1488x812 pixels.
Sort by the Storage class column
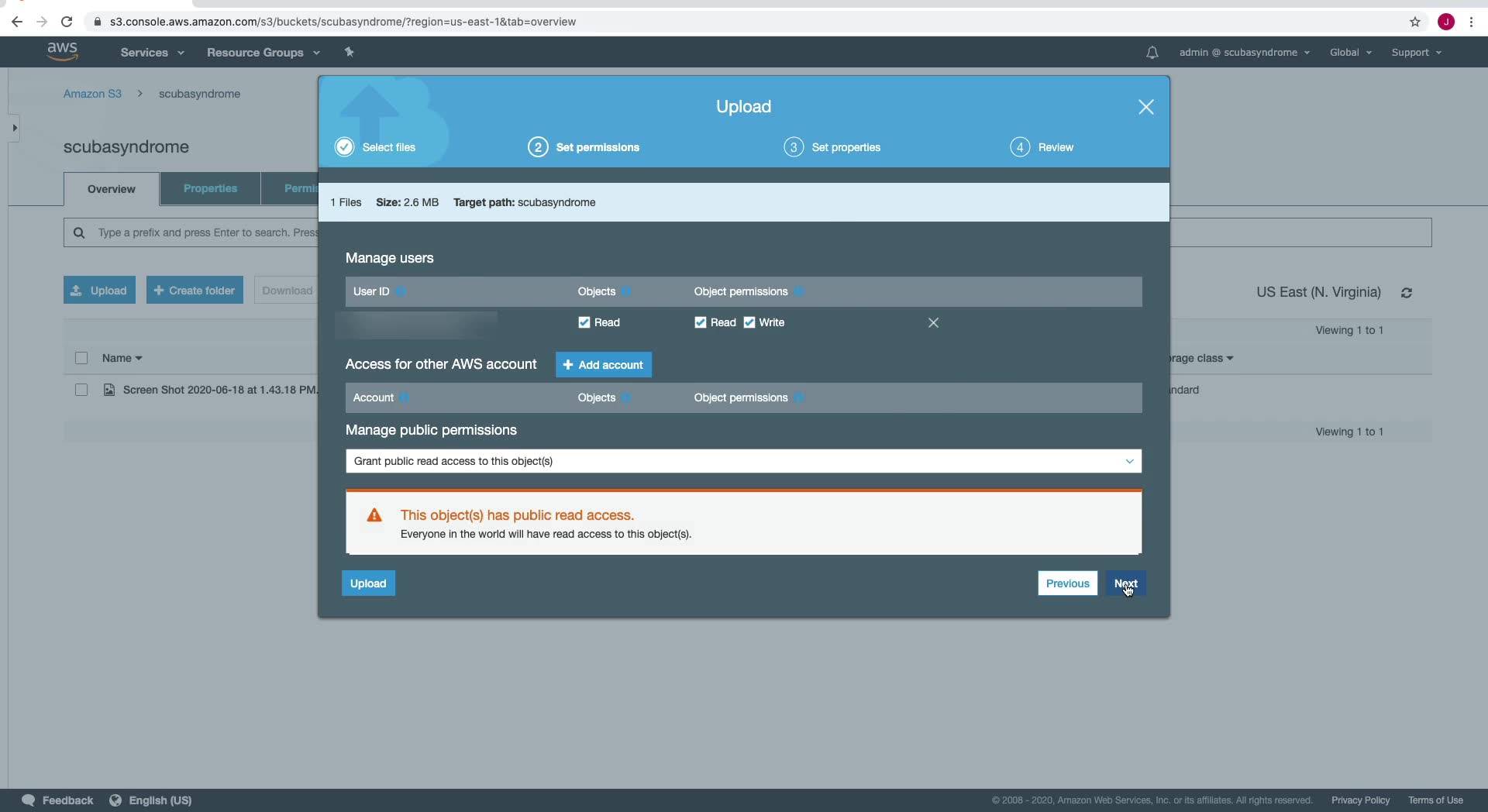pyautogui.click(x=1201, y=358)
